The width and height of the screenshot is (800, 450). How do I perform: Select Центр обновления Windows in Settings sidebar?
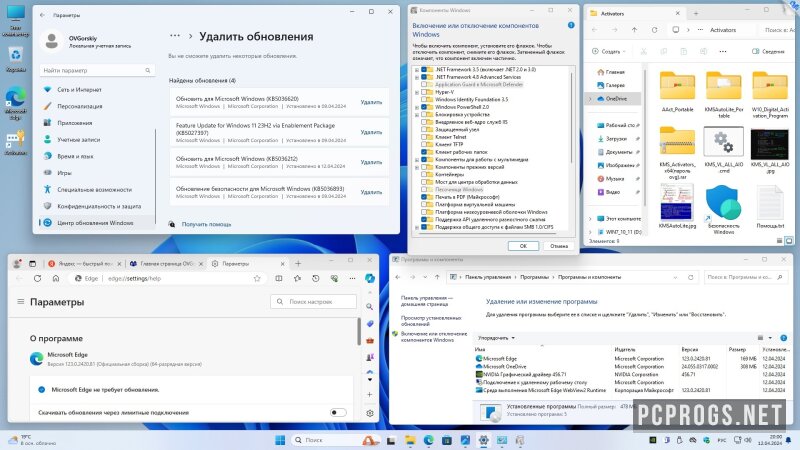(97, 223)
